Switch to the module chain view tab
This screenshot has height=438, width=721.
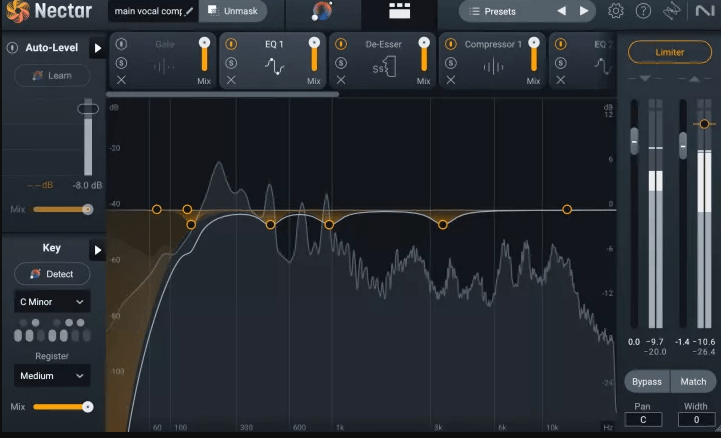[400, 12]
